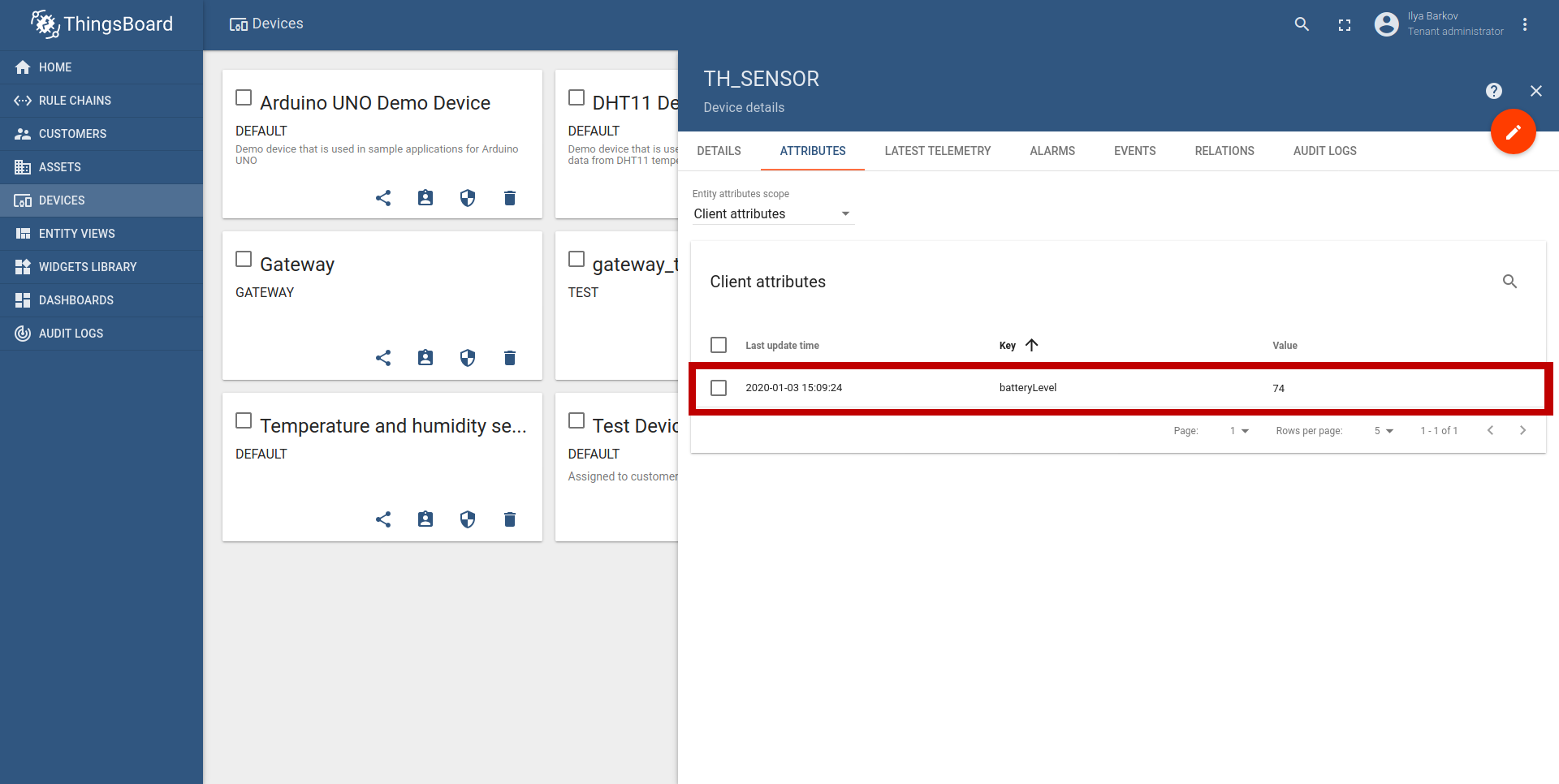Manage Temperature and humidity device credentials
Screen dimensions: 1559x784
[468, 519]
